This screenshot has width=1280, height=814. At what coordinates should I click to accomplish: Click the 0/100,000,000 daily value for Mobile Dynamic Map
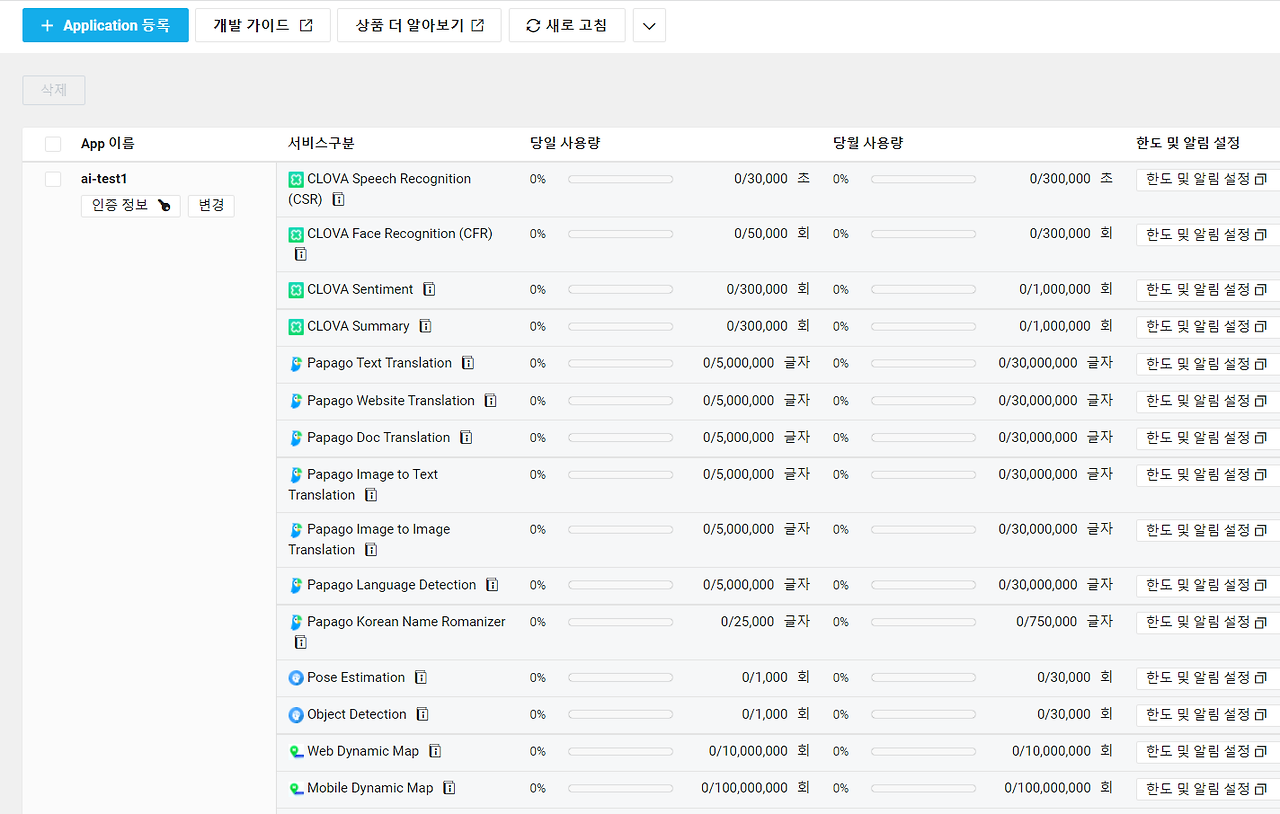(x=744, y=788)
